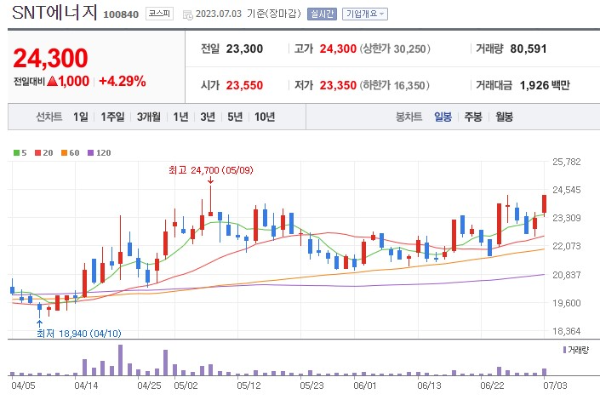Click the 거래량 volume legend label

click(578, 349)
